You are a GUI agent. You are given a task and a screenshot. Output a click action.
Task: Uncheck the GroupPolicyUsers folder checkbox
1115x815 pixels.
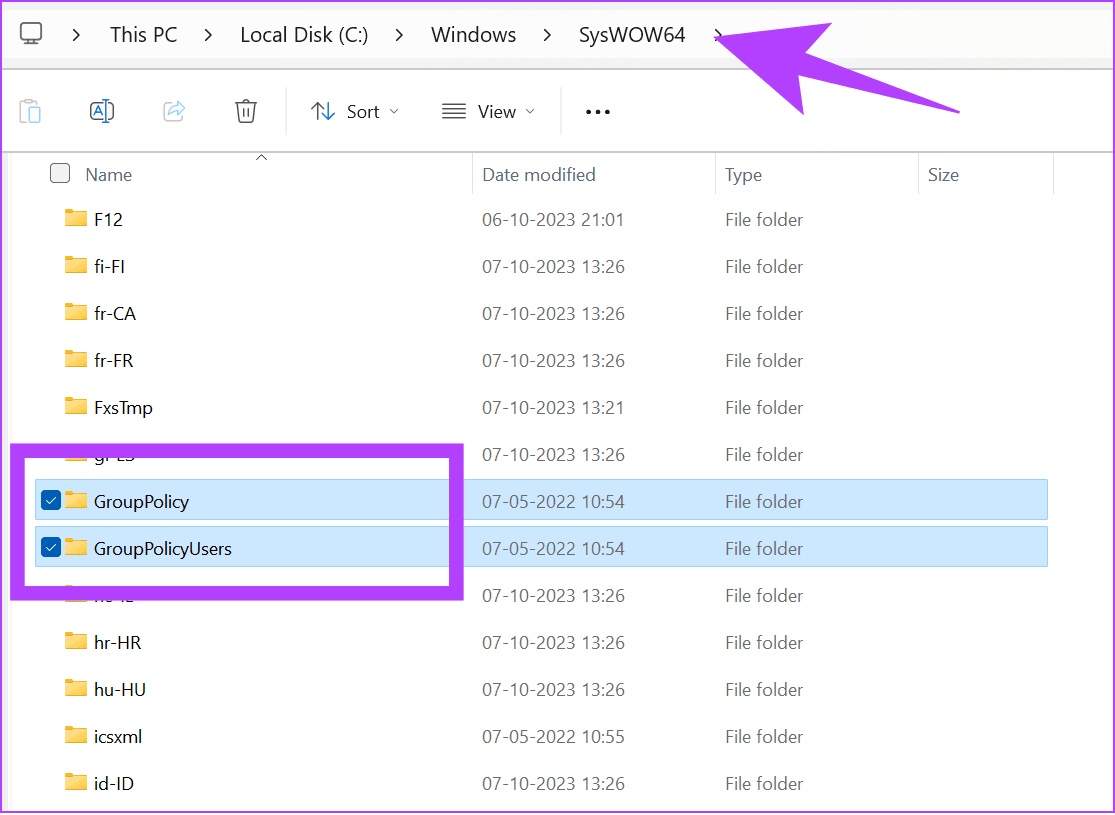[x=51, y=547]
